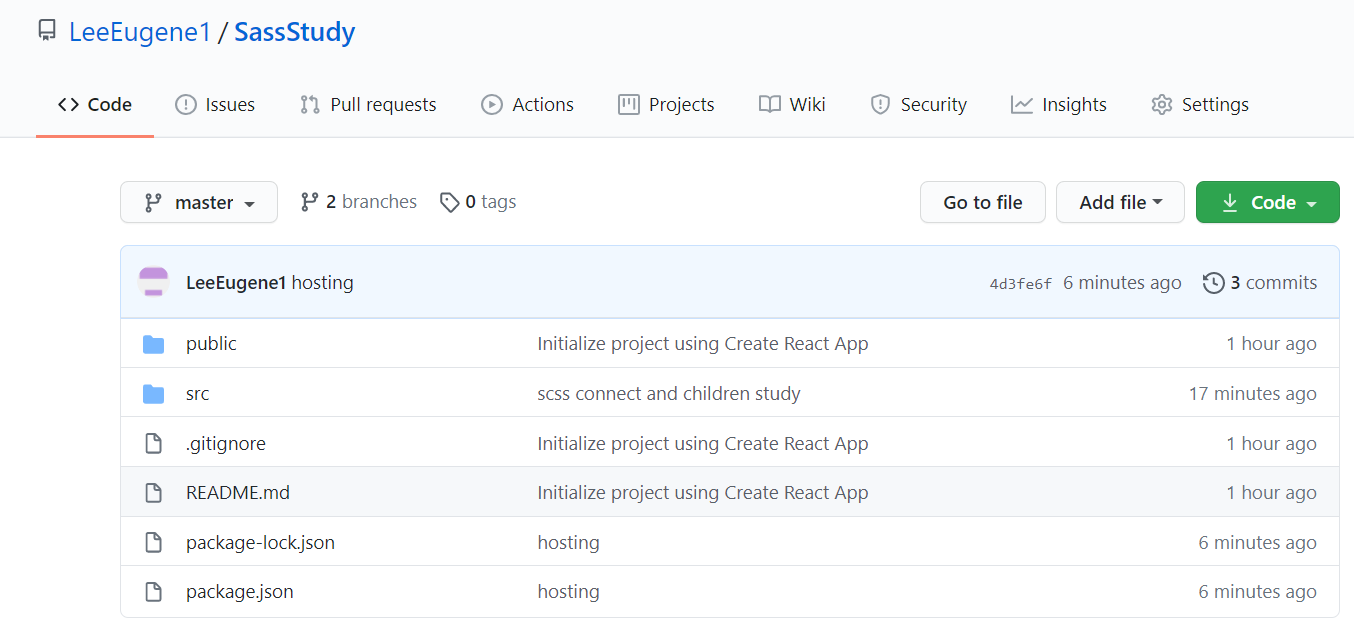
Task: Click the package-lock.json file icon
Action: click(153, 542)
